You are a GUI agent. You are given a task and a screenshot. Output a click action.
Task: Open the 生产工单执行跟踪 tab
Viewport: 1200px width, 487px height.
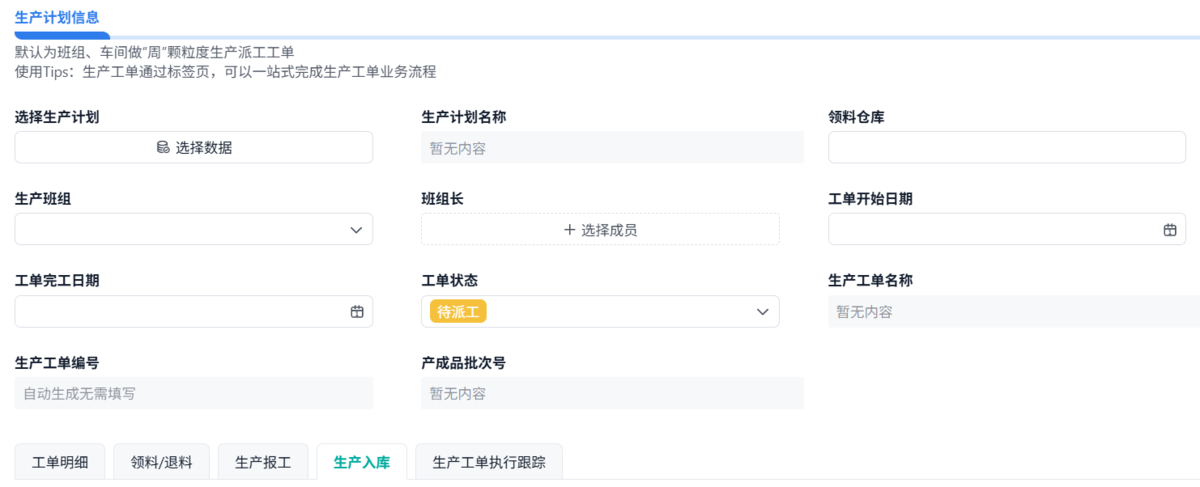click(x=489, y=463)
